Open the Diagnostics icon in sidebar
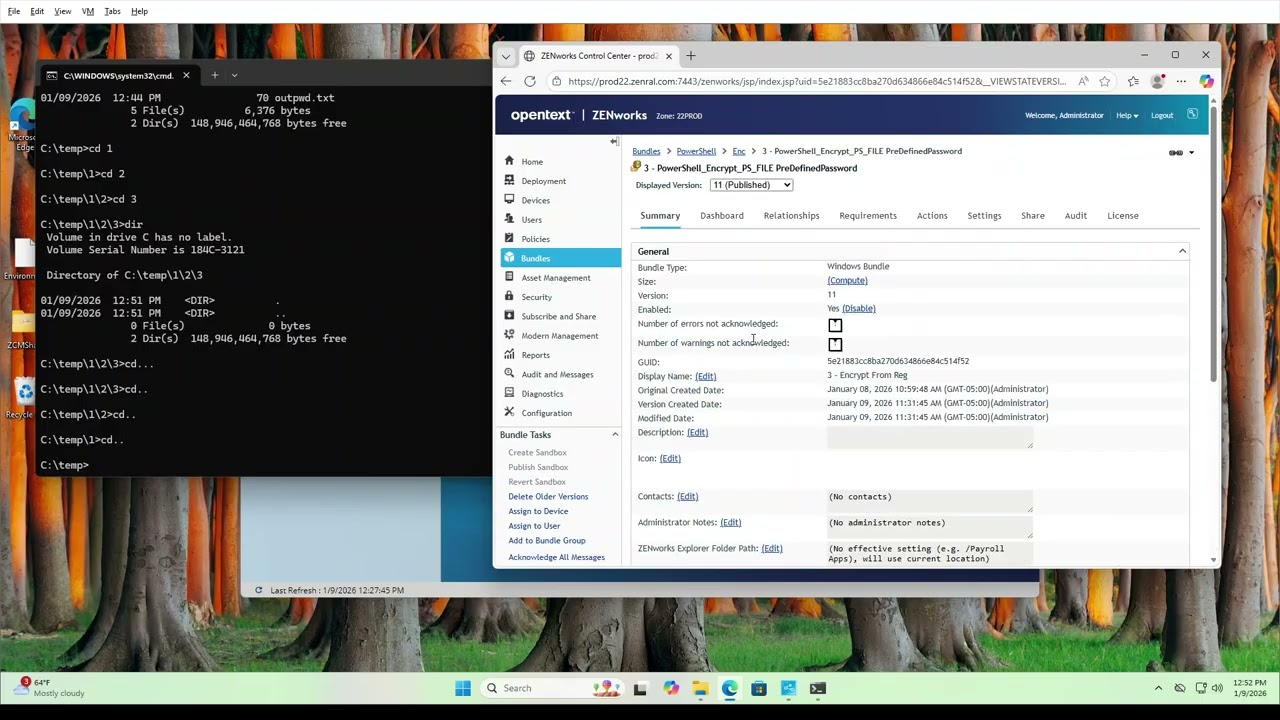This screenshot has height=720, width=1280. pyautogui.click(x=509, y=393)
